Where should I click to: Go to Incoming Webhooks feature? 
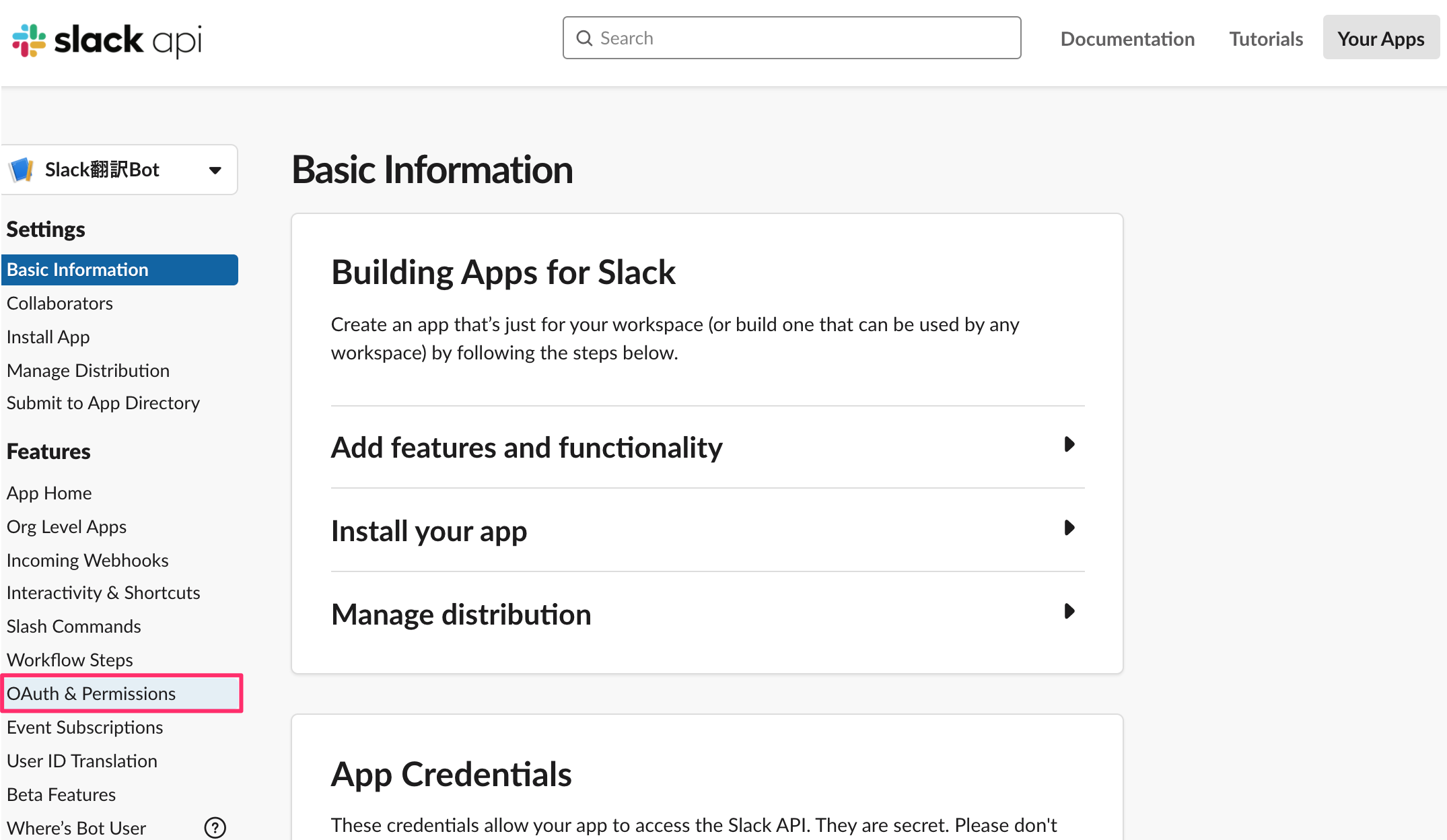[x=87, y=560]
